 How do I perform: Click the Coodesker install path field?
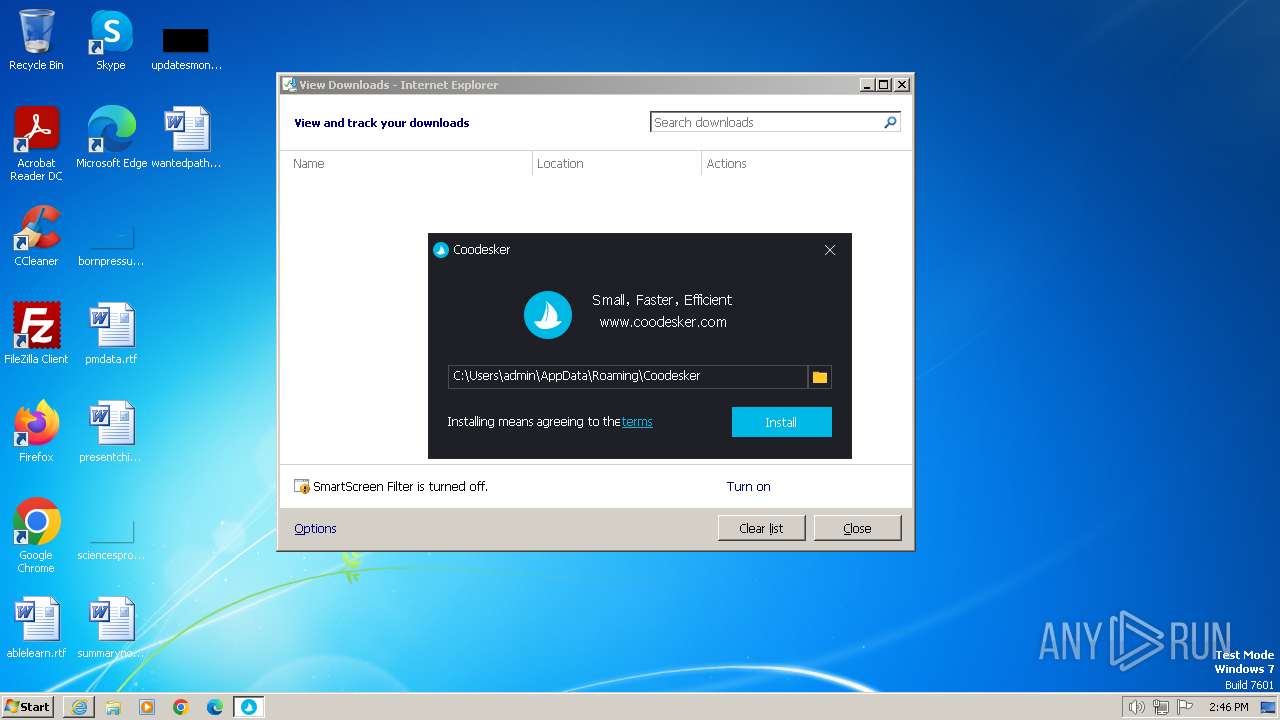628,376
